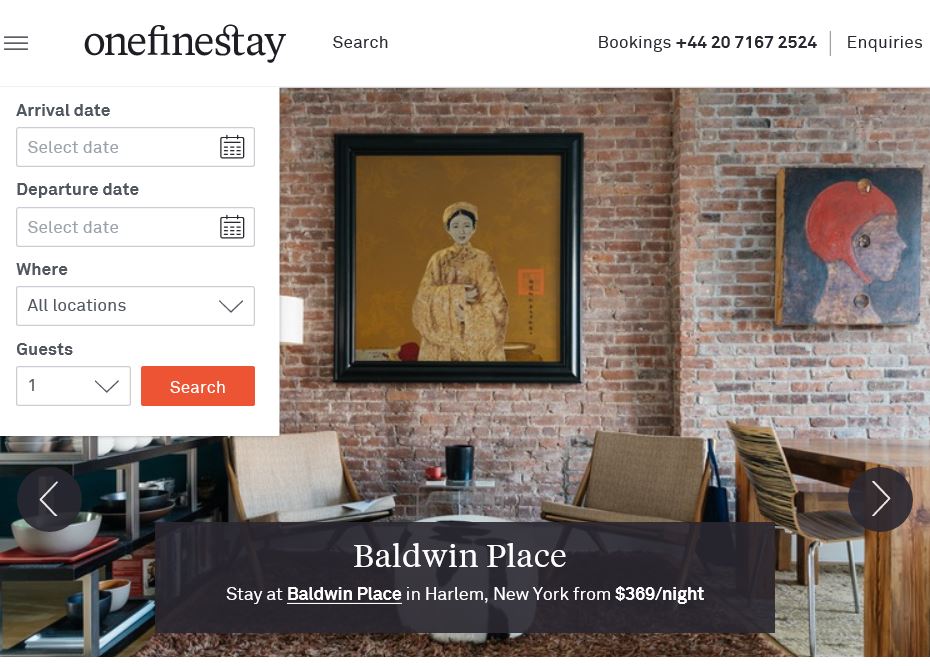The width and height of the screenshot is (930, 666).
Task: Click the bookings phone number
Action: click(x=746, y=43)
